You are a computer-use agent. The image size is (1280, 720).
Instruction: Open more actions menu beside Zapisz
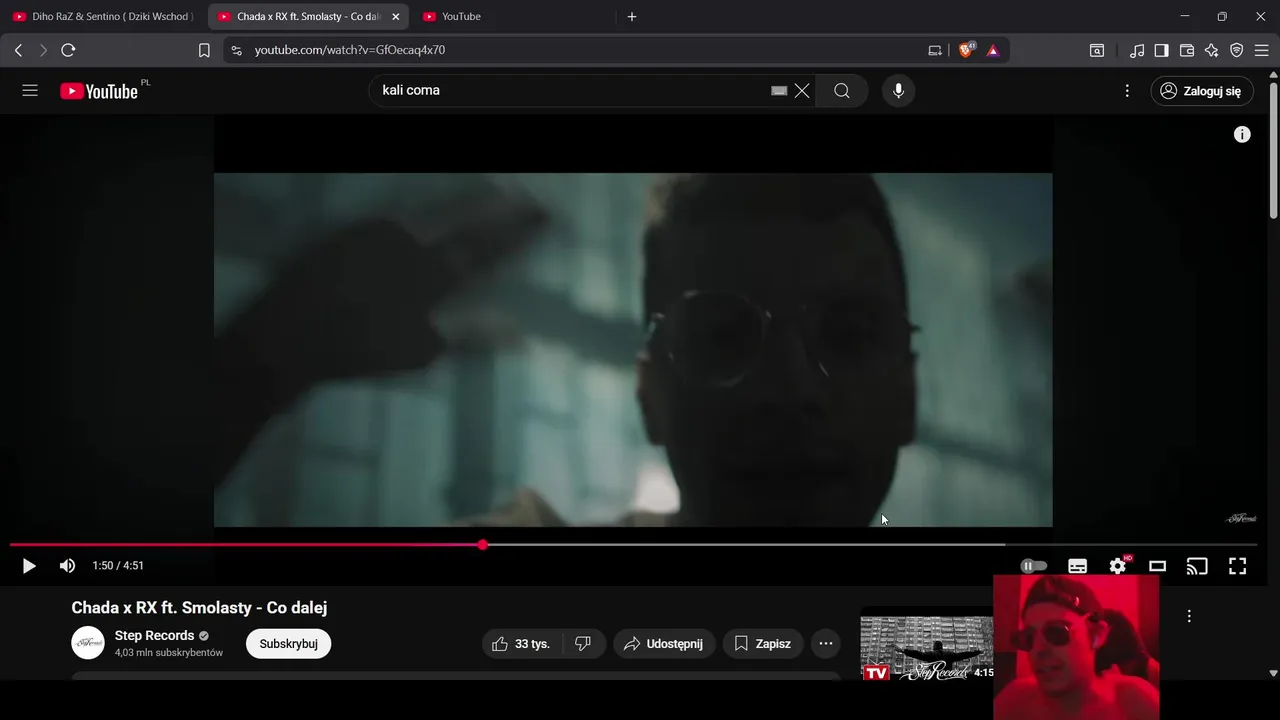point(825,644)
